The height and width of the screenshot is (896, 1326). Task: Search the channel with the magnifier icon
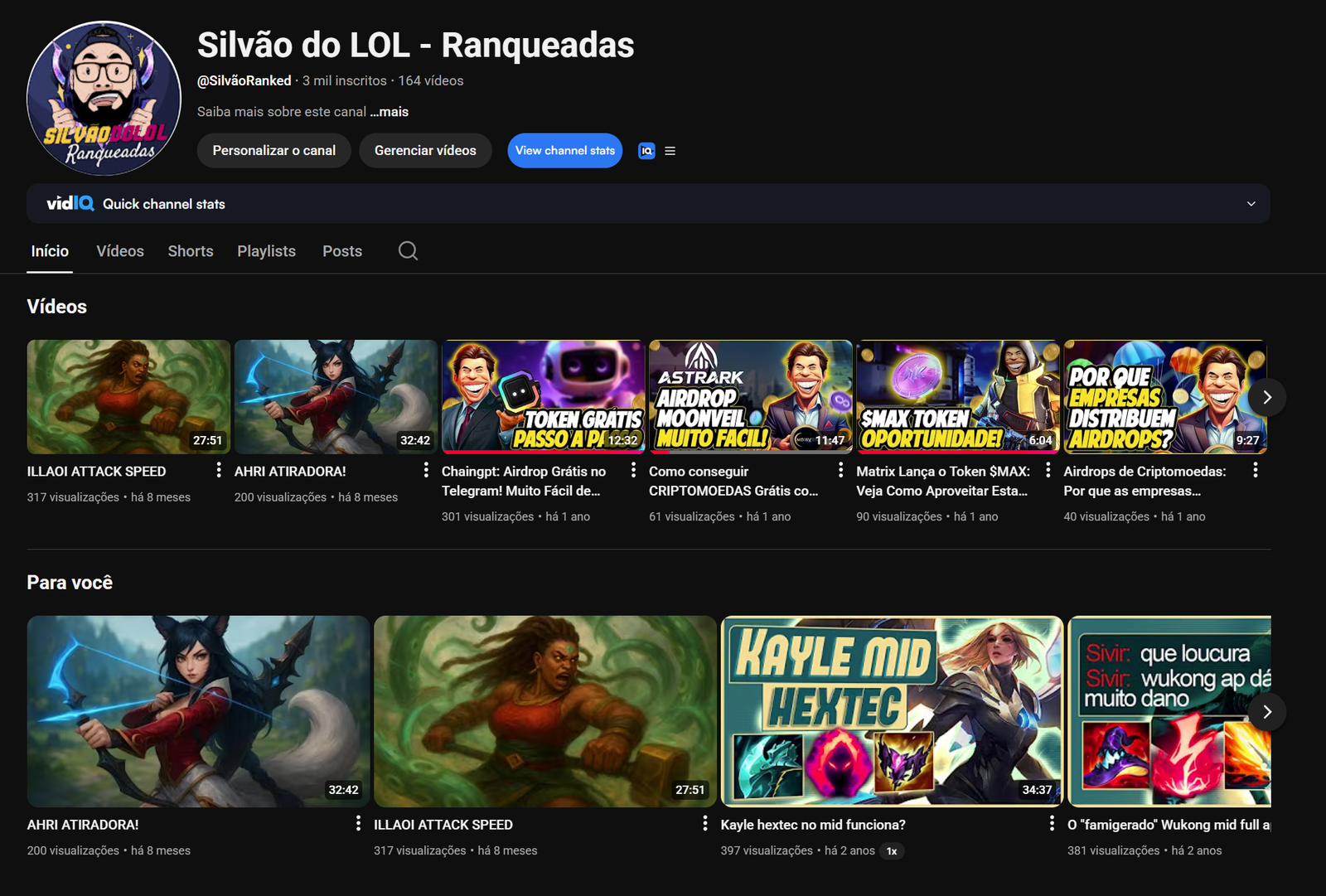408,250
